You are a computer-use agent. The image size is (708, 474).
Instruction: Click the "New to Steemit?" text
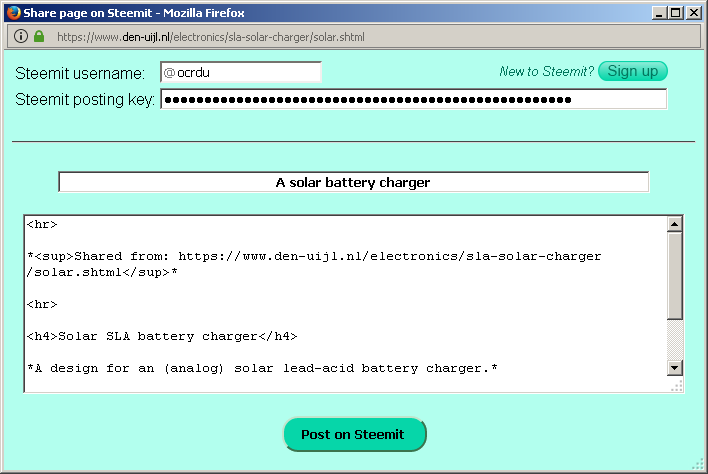click(546, 71)
